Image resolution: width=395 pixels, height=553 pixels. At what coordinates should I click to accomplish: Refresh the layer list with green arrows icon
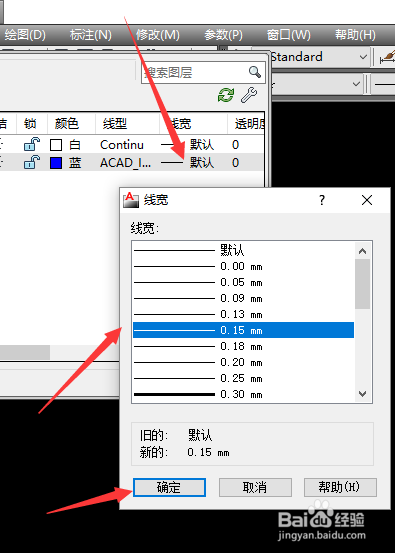coord(226,95)
